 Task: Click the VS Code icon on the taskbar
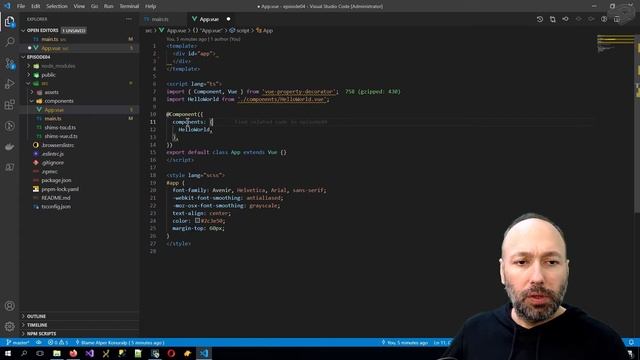tap(204, 353)
